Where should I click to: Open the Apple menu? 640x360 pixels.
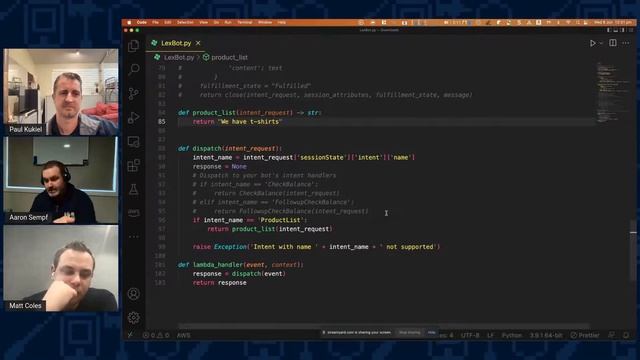[129, 22]
